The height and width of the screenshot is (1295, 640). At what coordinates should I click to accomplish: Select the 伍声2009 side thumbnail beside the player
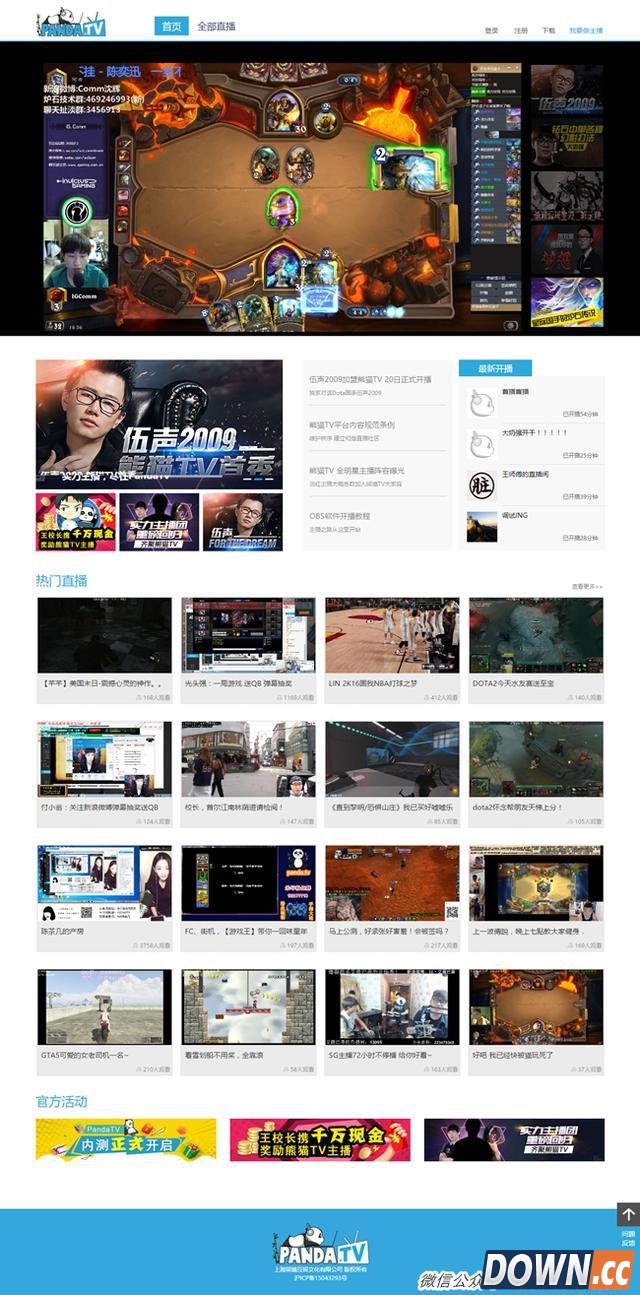[567, 90]
